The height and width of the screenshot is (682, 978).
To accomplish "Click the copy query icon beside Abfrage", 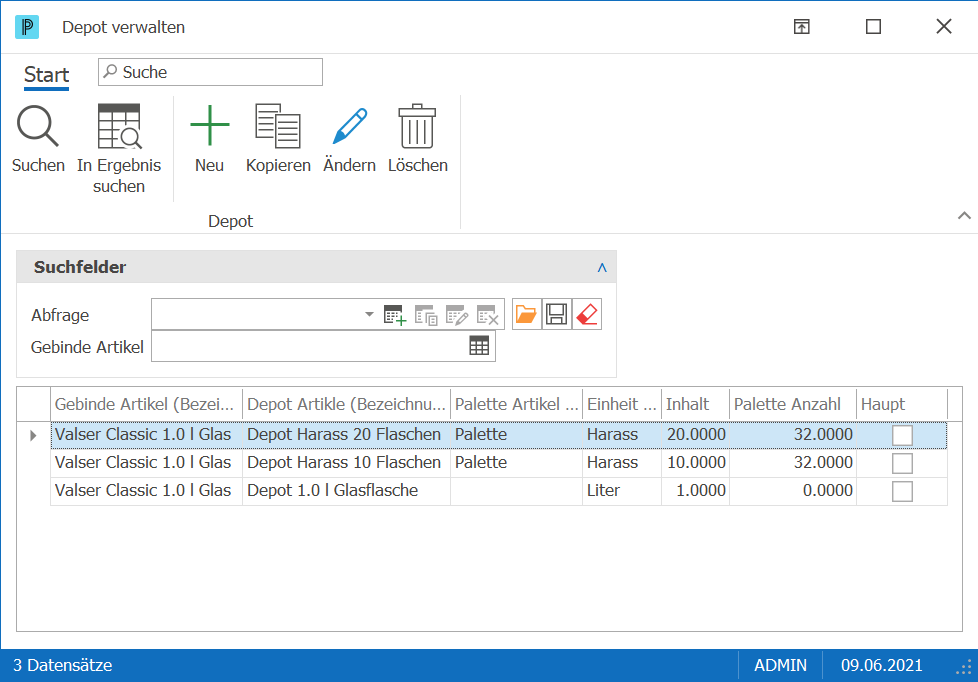I will 426,314.
